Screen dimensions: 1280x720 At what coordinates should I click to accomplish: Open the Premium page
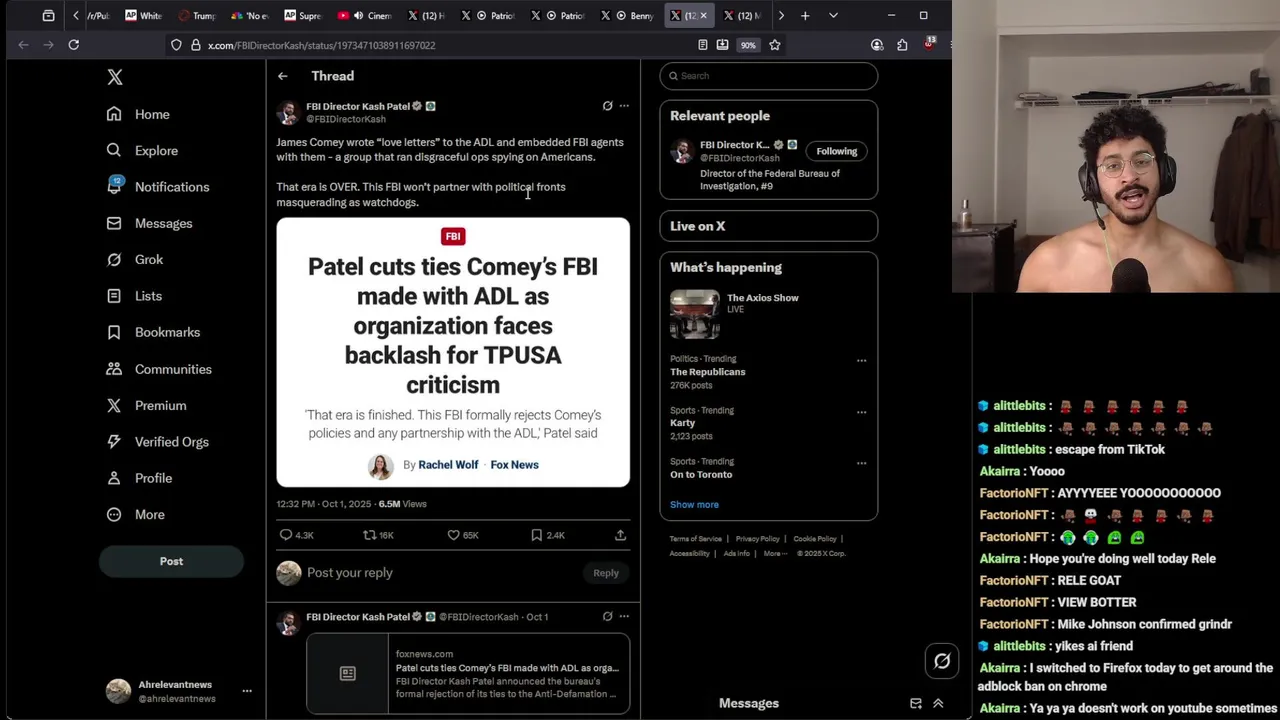147,405
